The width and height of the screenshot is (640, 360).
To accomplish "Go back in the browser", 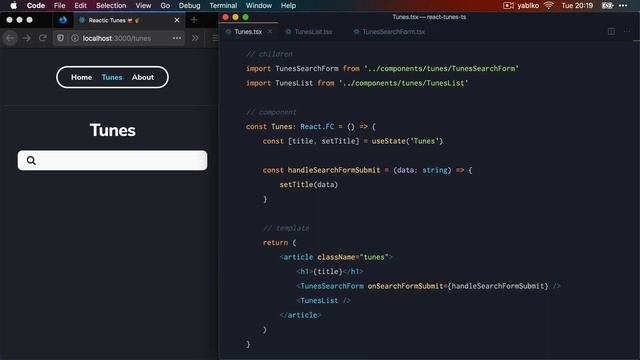I will coord(10,38).
